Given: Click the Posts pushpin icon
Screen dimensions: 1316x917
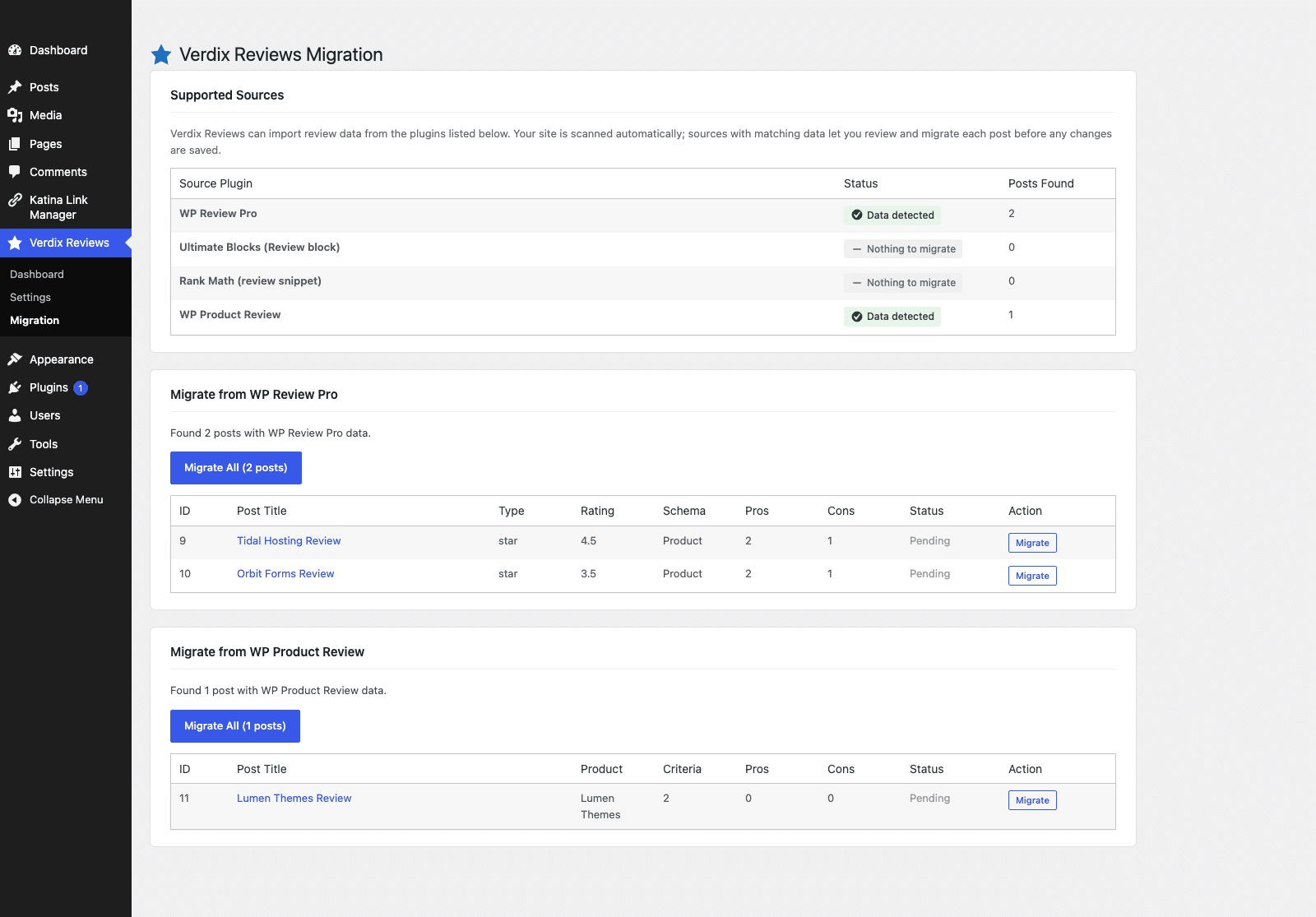Looking at the screenshot, I should (x=15, y=87).
